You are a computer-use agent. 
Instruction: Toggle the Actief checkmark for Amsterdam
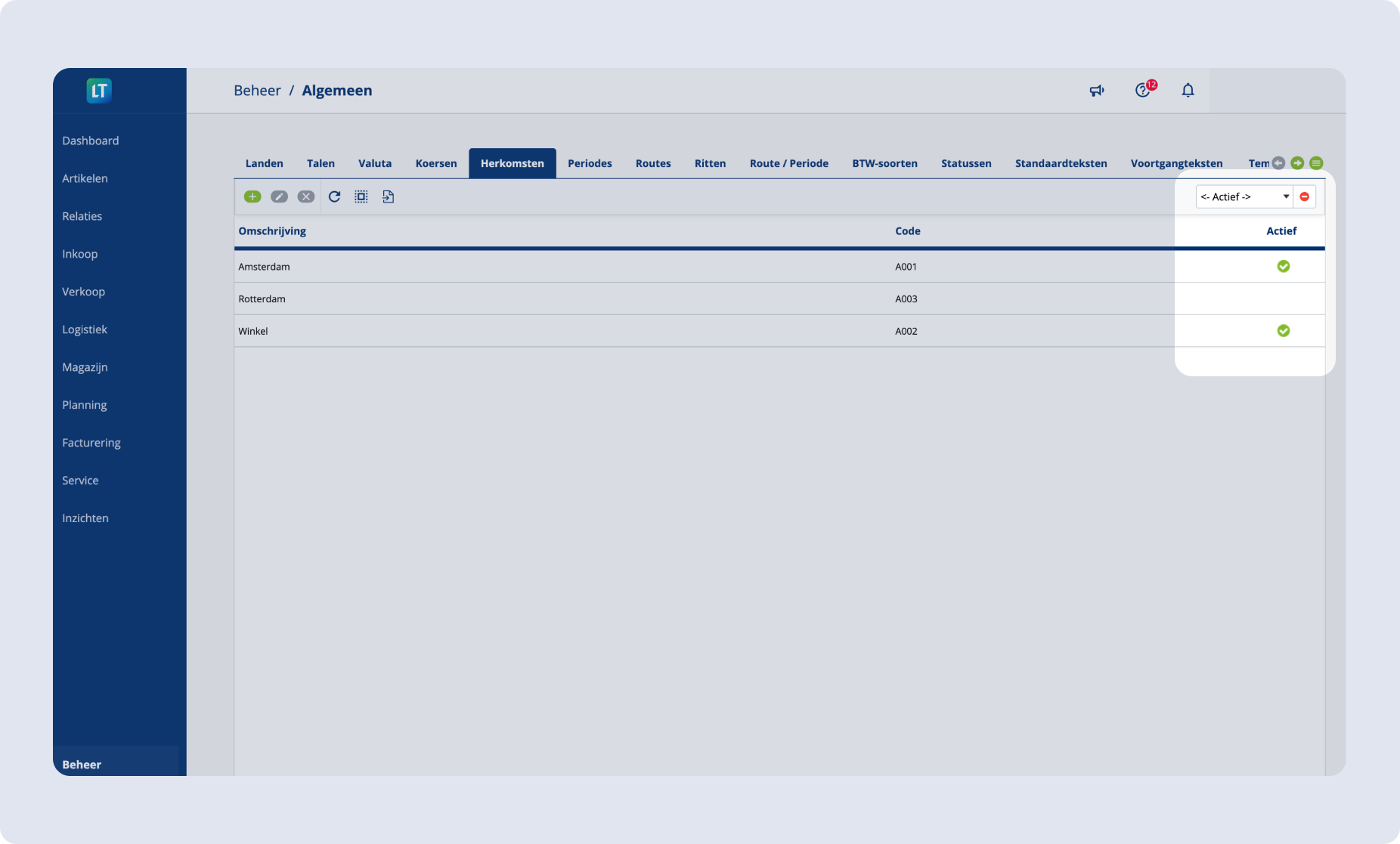tap(1283, 267)
